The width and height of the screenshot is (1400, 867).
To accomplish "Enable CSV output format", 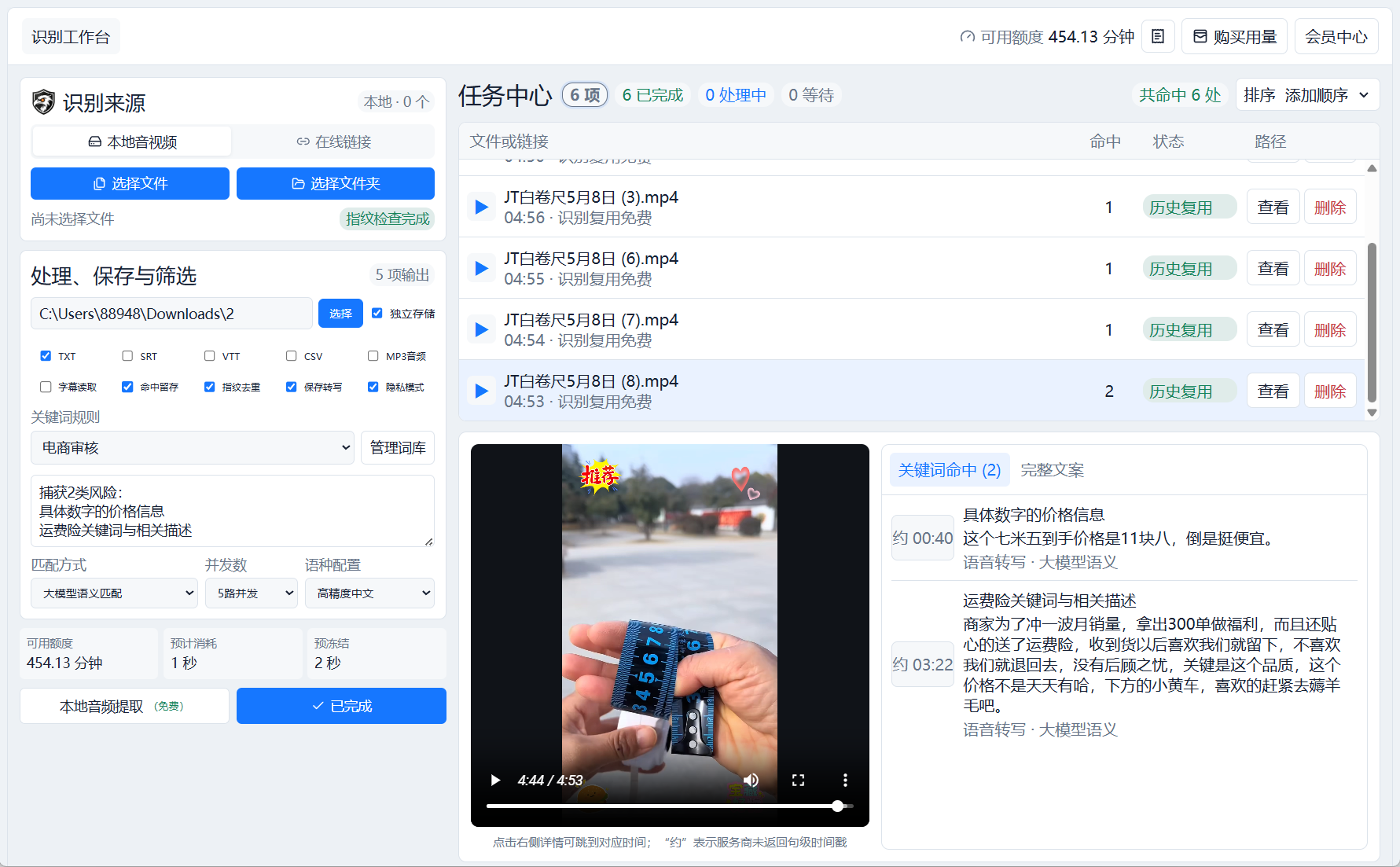I will point(291,356).
